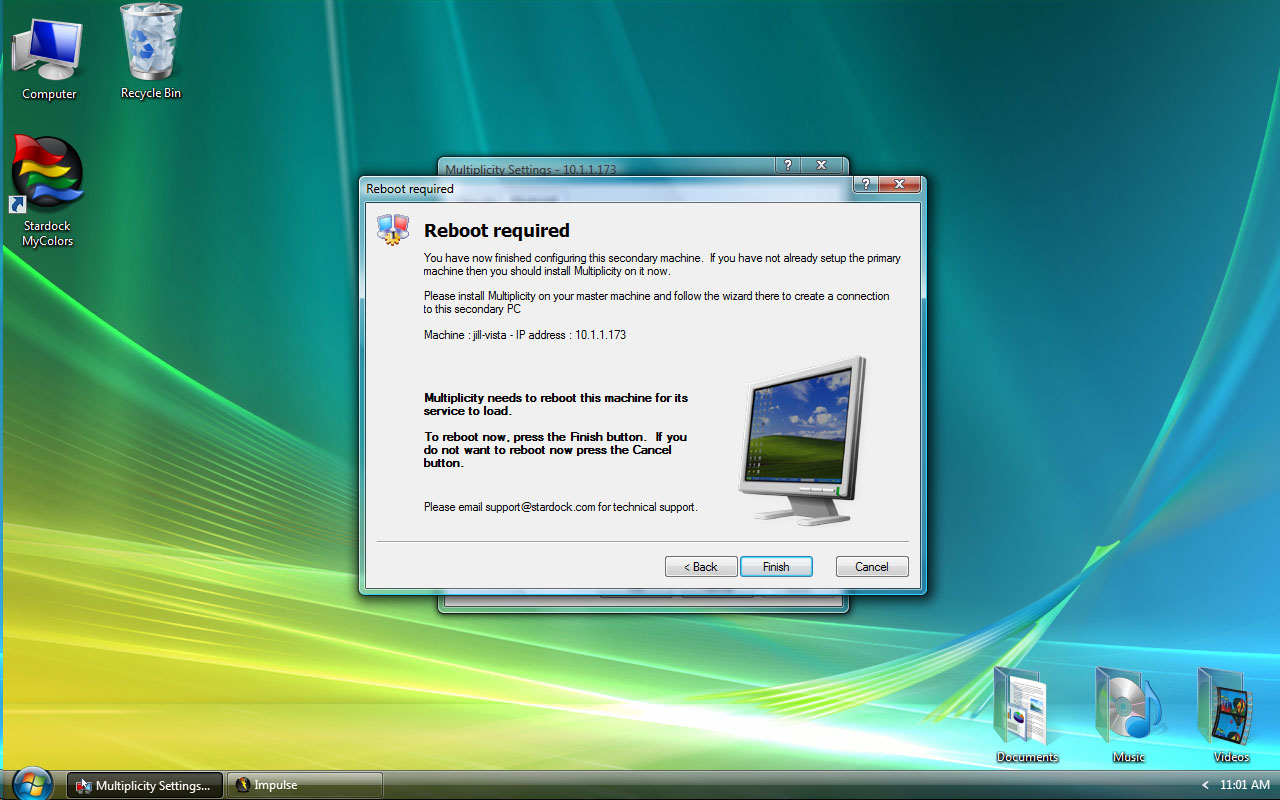
Task: Show hidden tray icons arrow
Action: tap(1205, 785)
